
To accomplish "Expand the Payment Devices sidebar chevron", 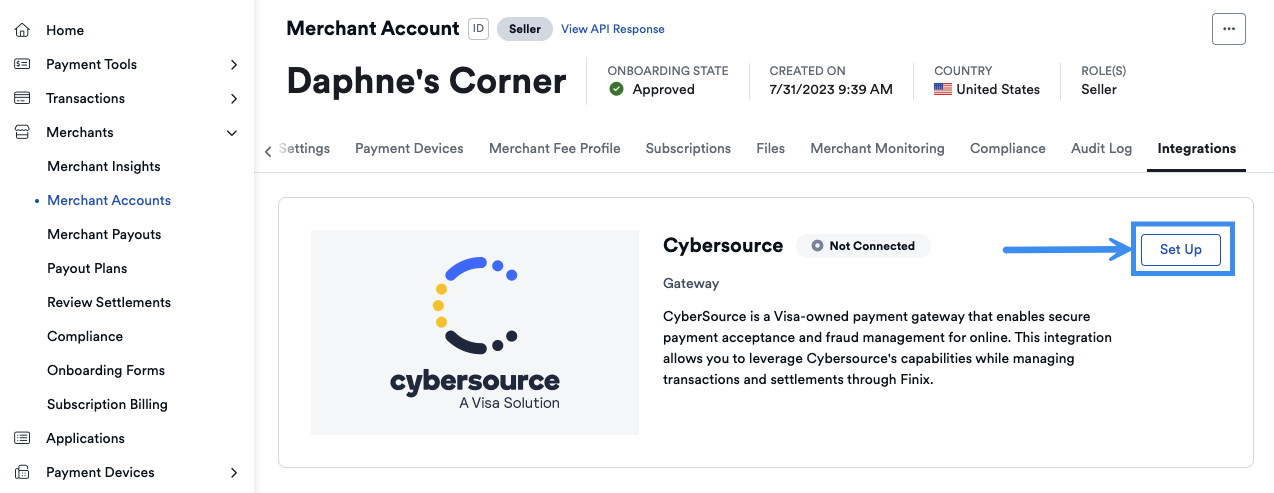I will click(233, 472).
